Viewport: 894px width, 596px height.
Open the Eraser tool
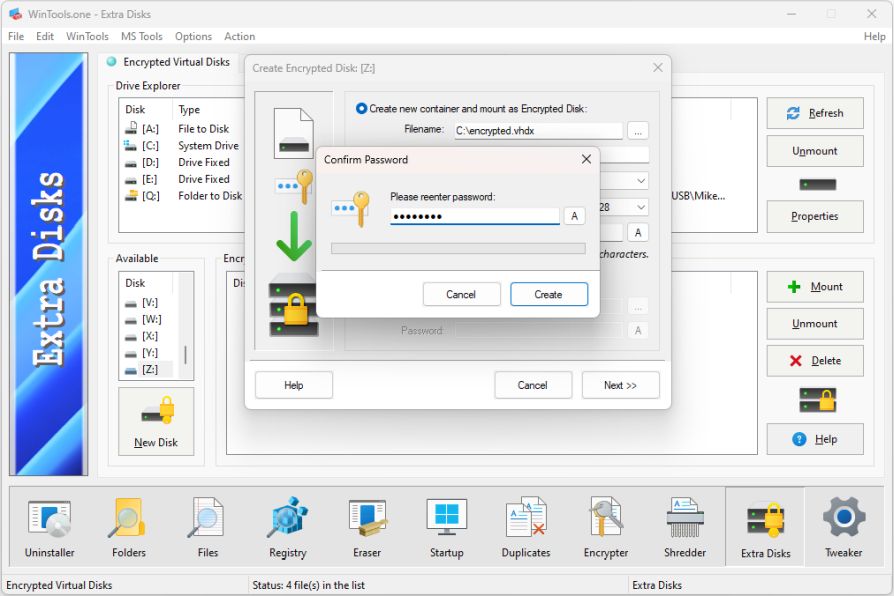pyautogui.click(x=367, y=527)
